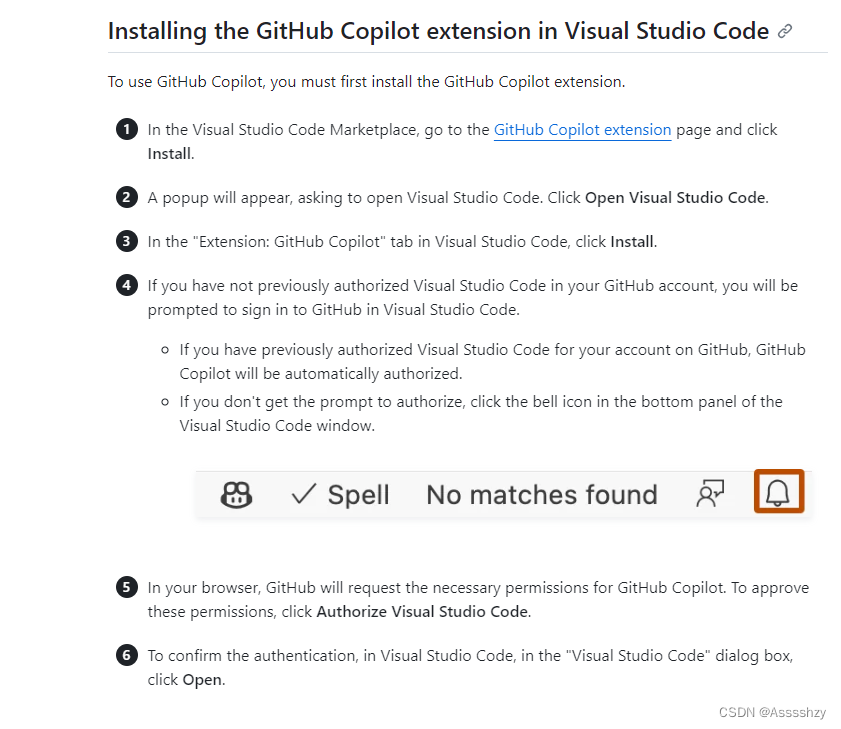Image resolution: width=841 pixels, height=729 pixels.
Task: Click the GitHub Copilot icon in the status bar
Action: [x=236, y=493]
